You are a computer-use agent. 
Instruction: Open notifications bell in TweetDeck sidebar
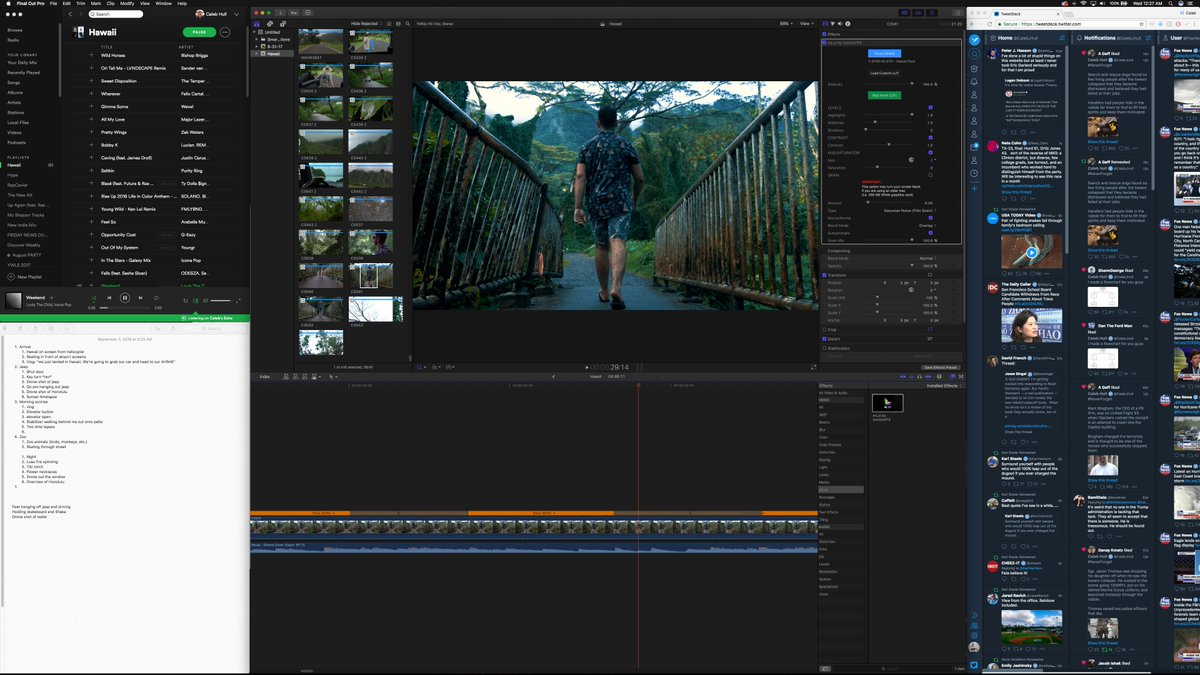974,82
